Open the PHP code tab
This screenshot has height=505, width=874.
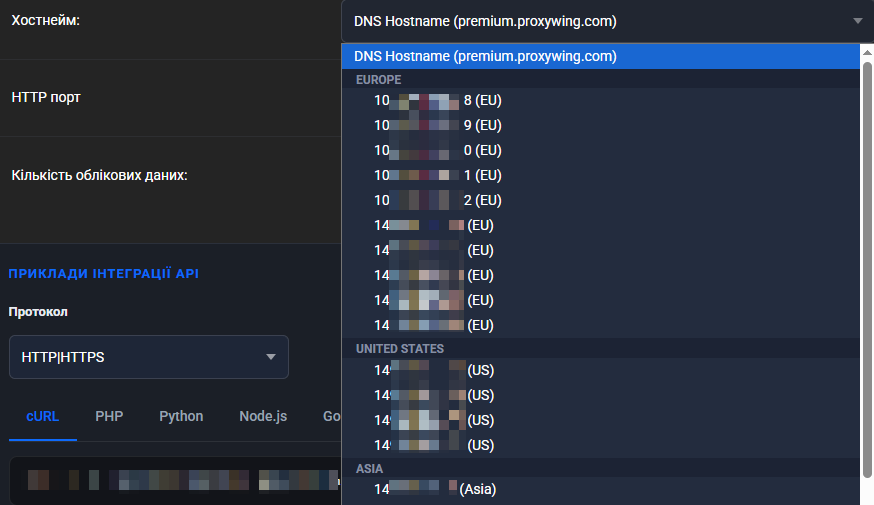[109, 416]
